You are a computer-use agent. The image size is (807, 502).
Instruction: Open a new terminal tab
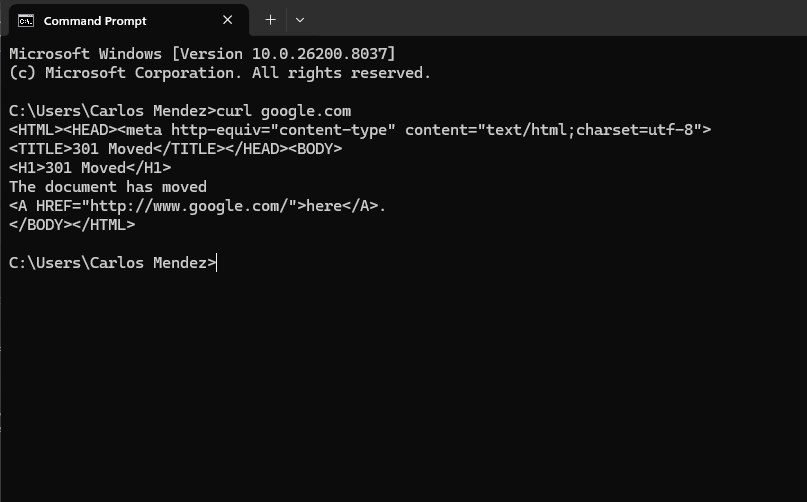pos(270,20)
